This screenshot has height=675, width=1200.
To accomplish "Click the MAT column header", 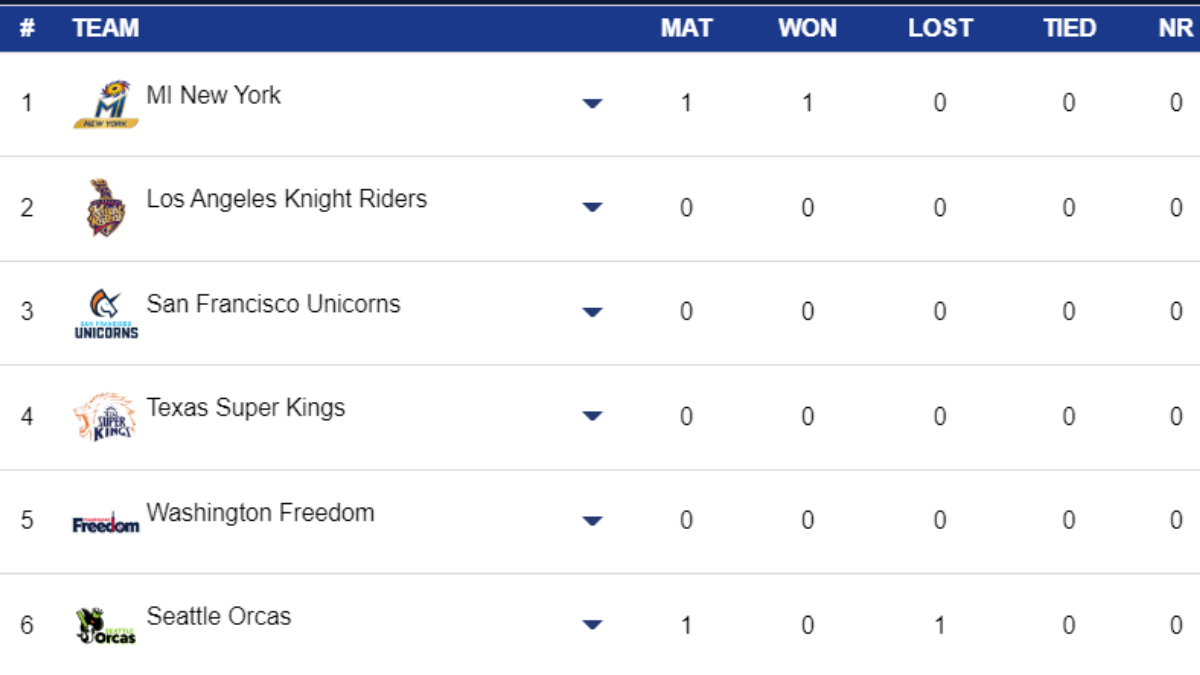I will coord(686,28).
